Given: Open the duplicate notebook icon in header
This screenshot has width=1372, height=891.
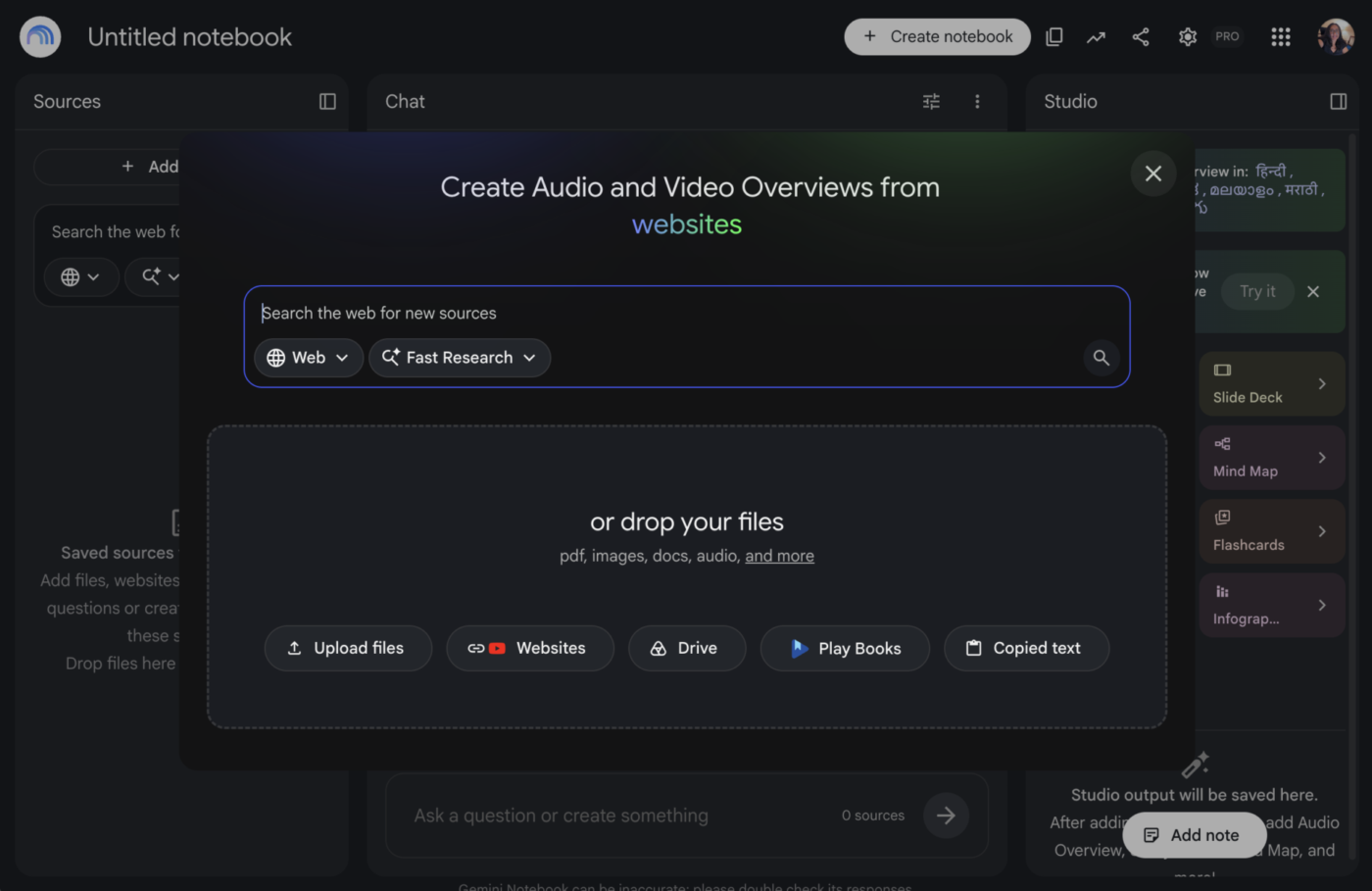Looking at the screenshot, I should coord(1054,37).
